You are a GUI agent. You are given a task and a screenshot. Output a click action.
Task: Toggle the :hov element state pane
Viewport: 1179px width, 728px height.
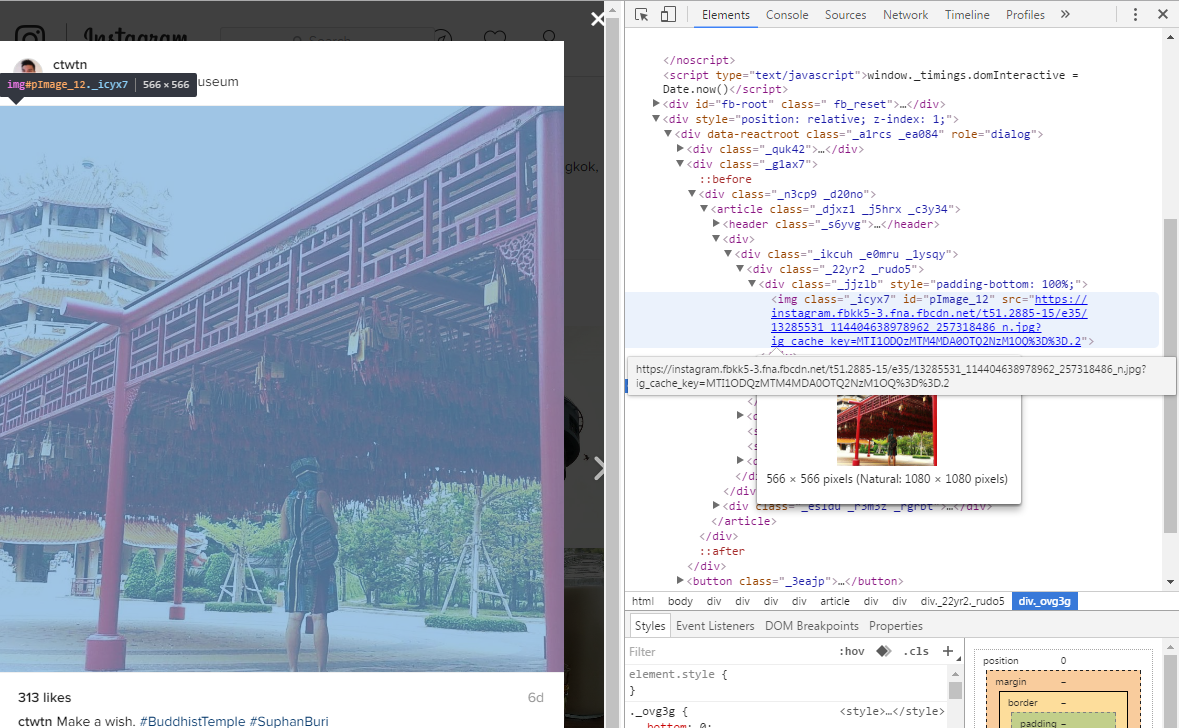[852, 651]
